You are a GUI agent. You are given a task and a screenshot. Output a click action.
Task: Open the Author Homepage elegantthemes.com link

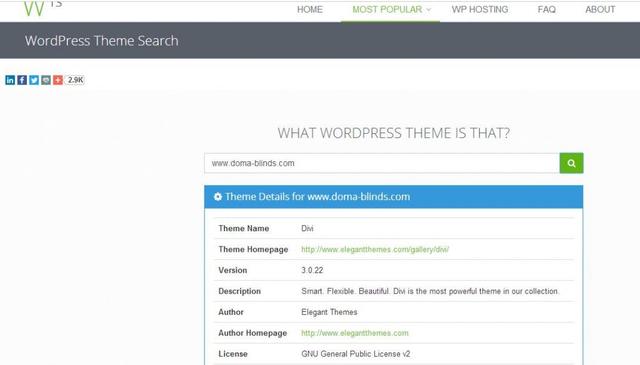point(355,333)
